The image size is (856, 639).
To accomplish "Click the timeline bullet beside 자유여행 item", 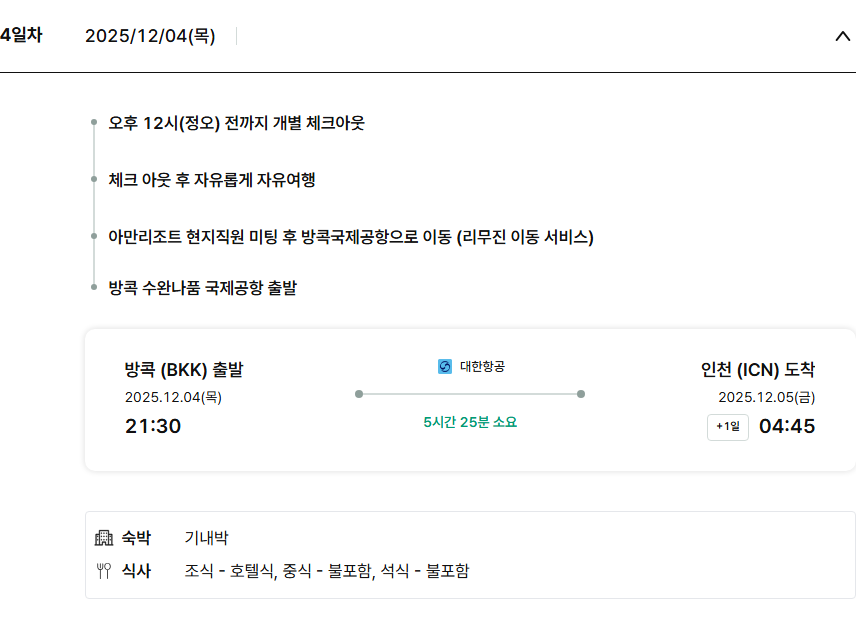I will coord(93,180).
